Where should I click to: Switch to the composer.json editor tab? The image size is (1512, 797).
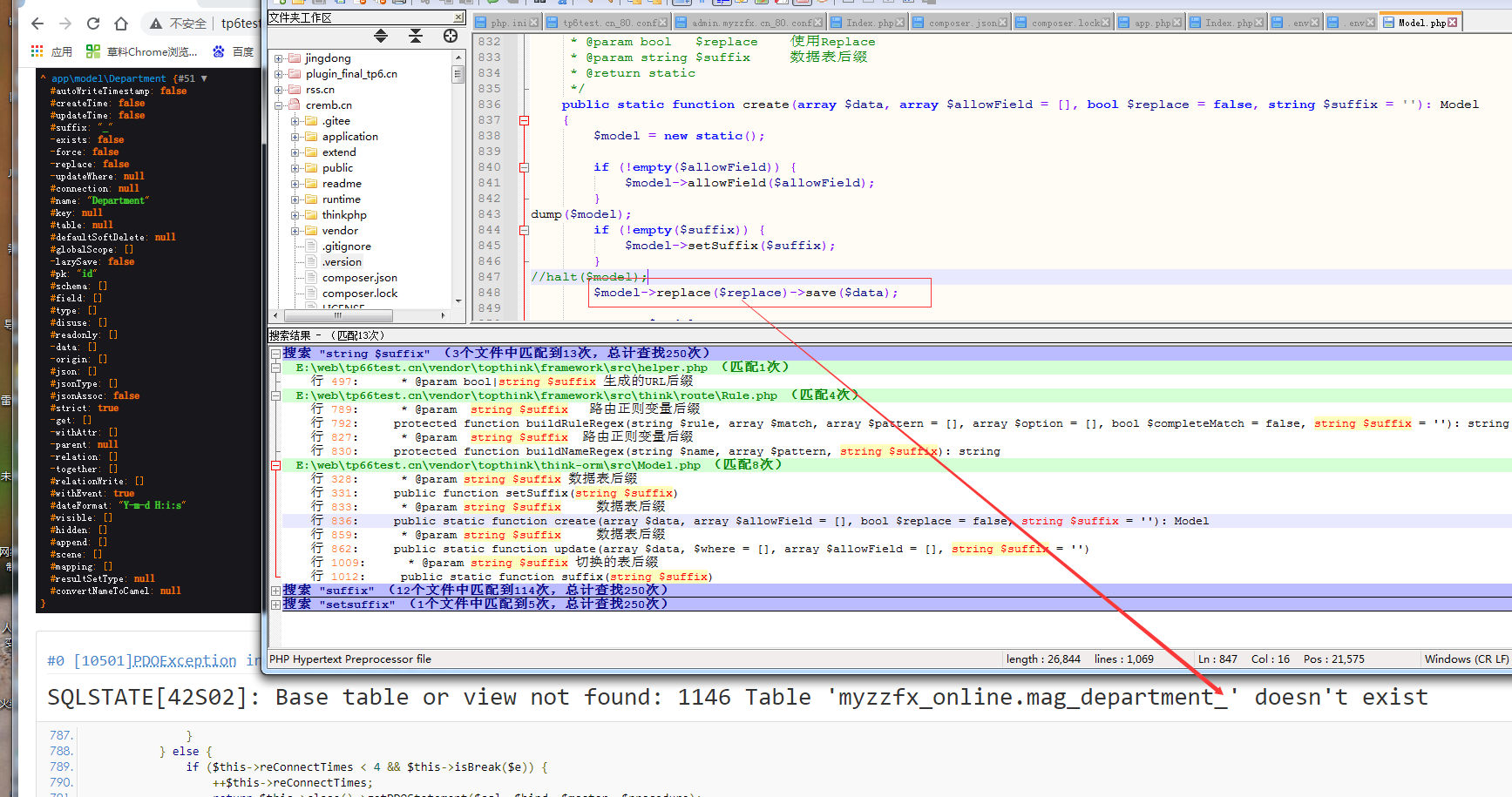(x=959, y=23)
